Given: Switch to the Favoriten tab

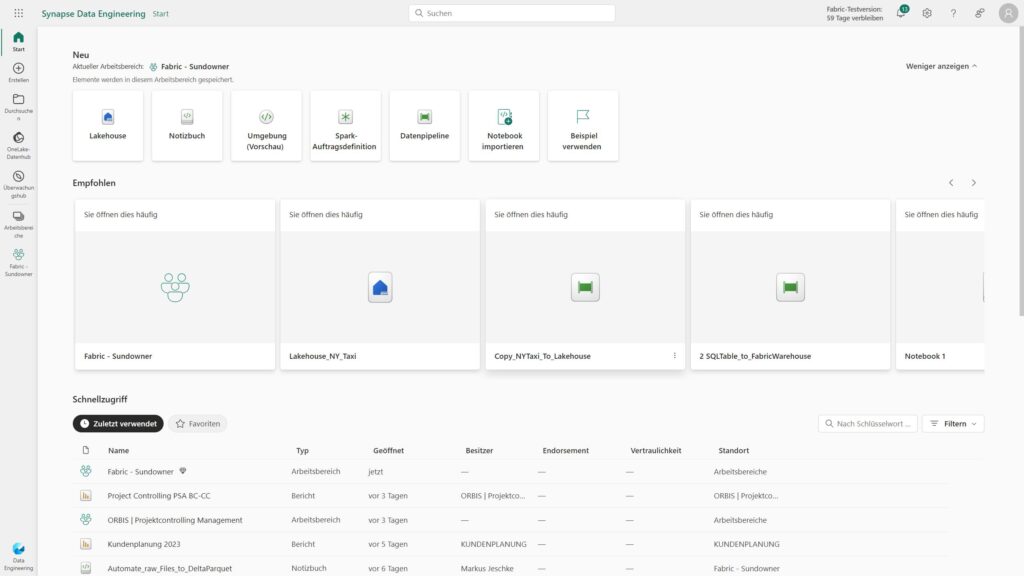Looking at the screenshot, I should click(x=198, y=424).
